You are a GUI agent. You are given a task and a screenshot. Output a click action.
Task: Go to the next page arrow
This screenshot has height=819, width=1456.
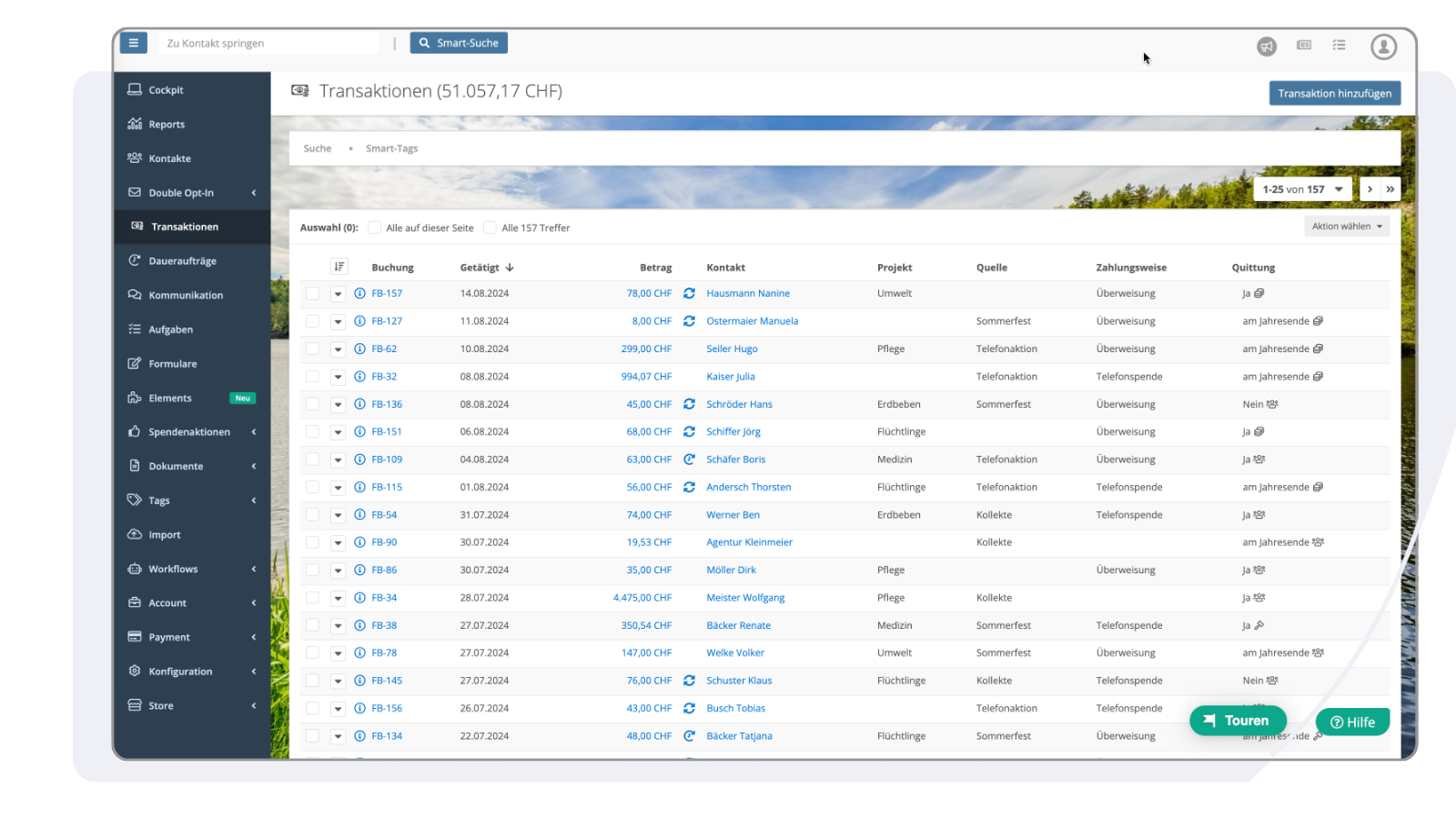[1370, 189]
